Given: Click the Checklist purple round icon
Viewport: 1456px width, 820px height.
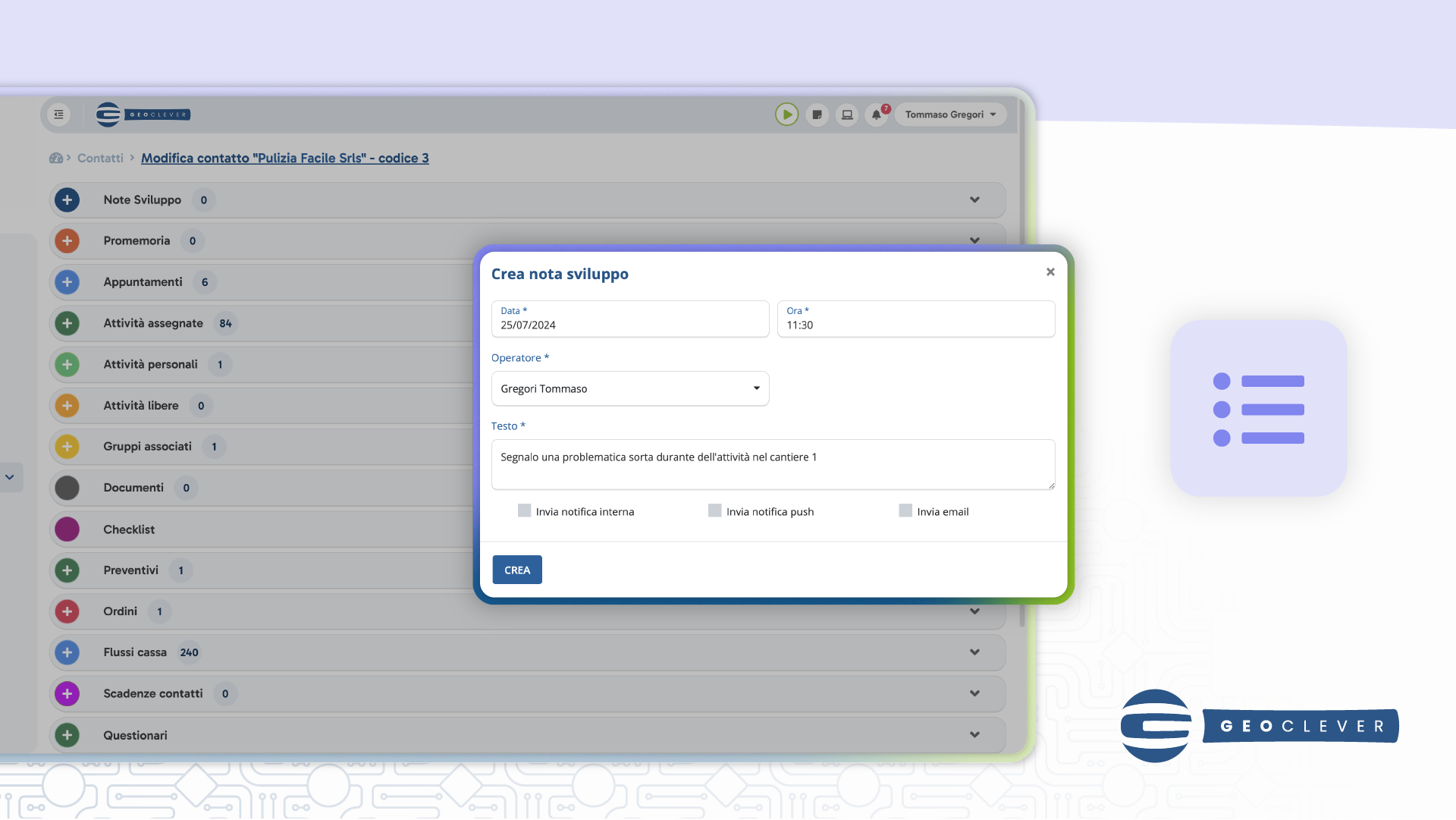Looking at the screenshot, I should [67, 529].
